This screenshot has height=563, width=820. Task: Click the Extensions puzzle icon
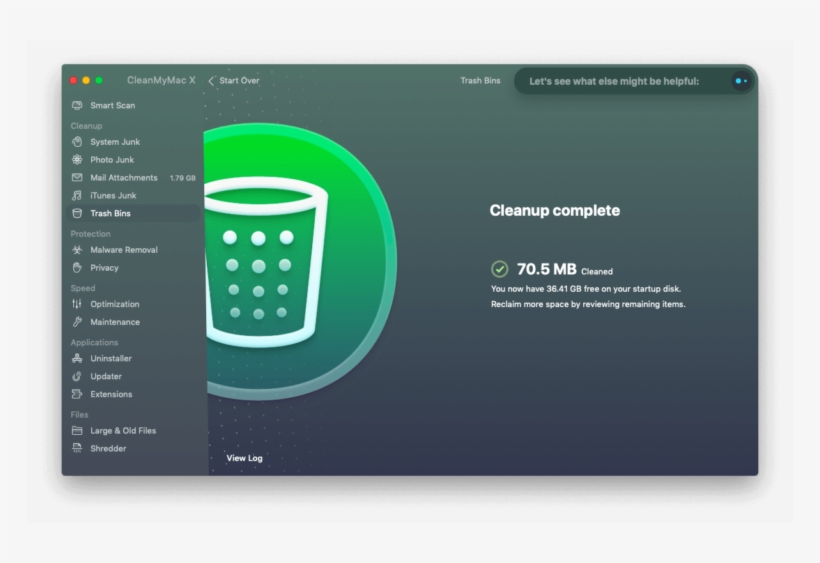(x=77, y=394)
